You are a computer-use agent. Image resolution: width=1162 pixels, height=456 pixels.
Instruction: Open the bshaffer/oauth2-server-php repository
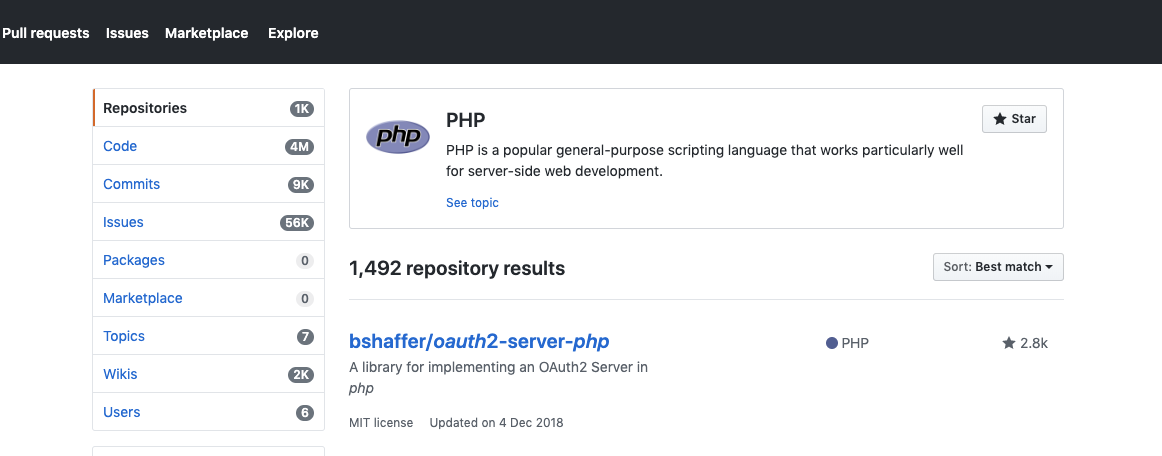click(479, 341)
